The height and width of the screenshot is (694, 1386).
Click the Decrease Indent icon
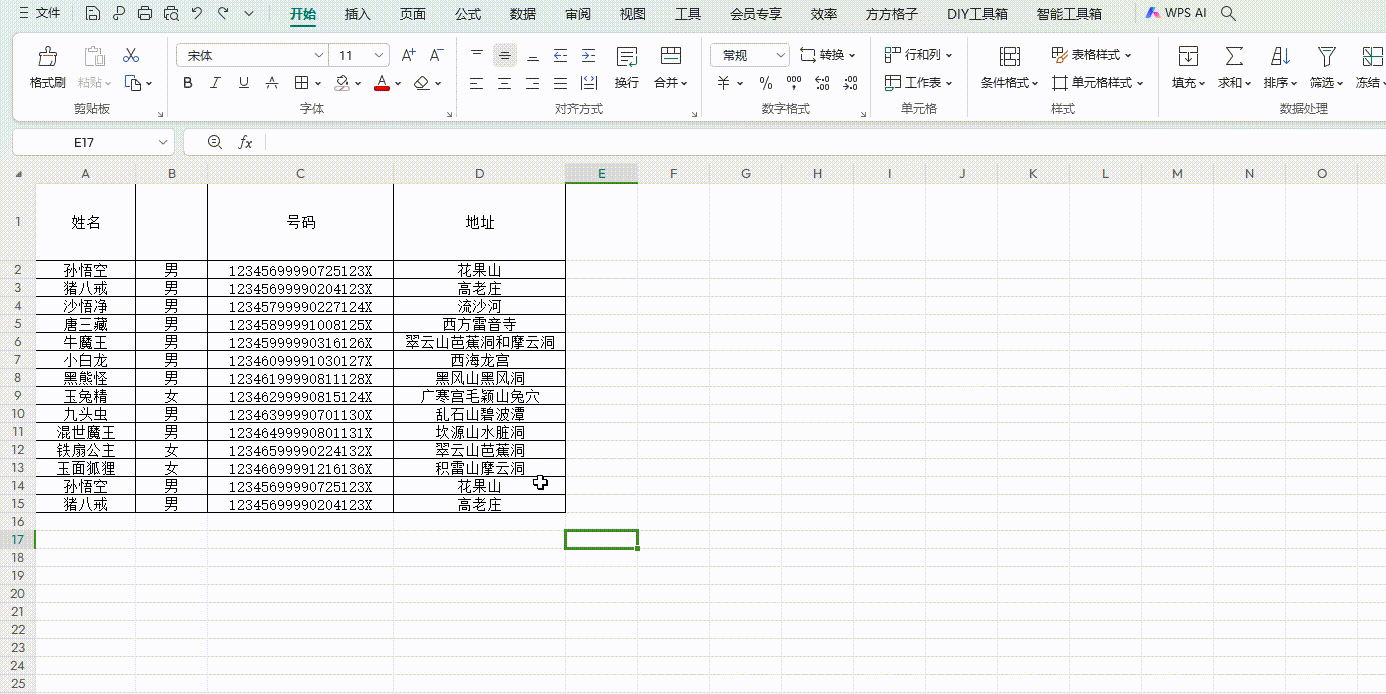(560, 55)
